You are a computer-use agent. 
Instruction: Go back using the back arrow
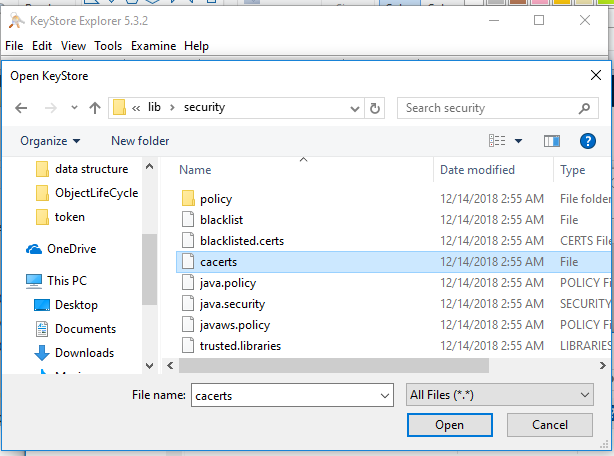21,108
